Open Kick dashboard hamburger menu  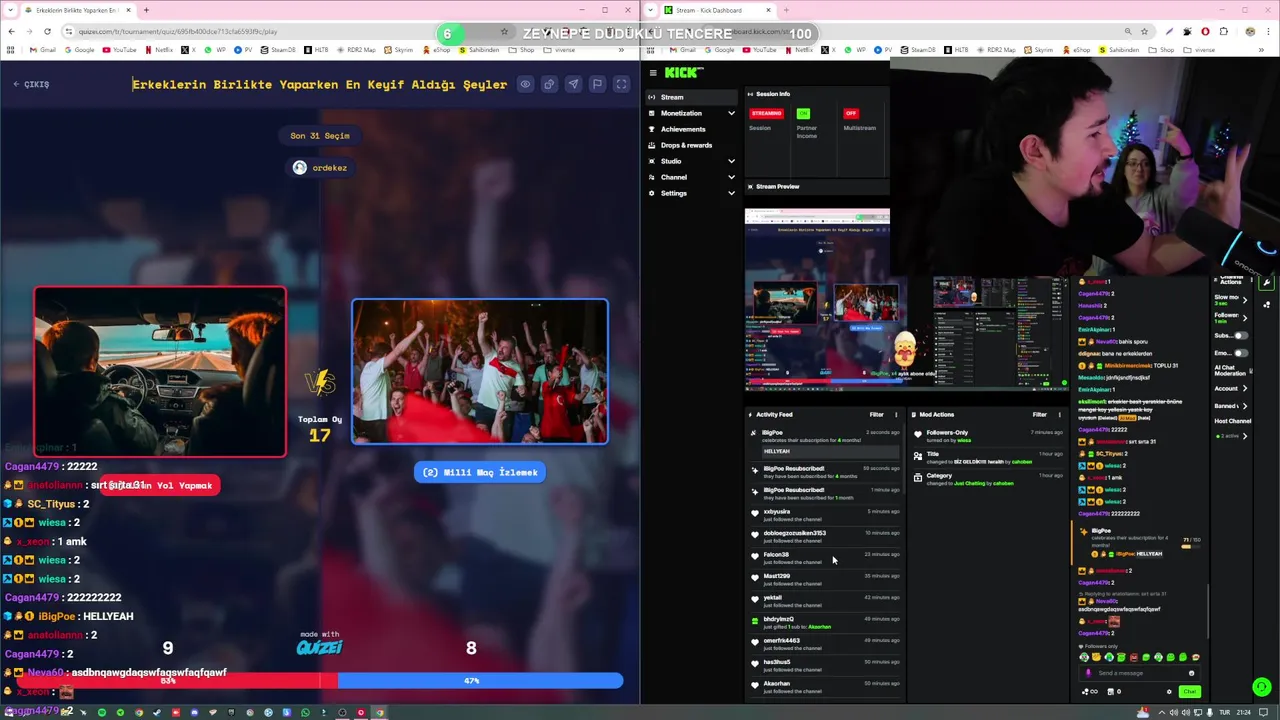[x=653, y=72]
